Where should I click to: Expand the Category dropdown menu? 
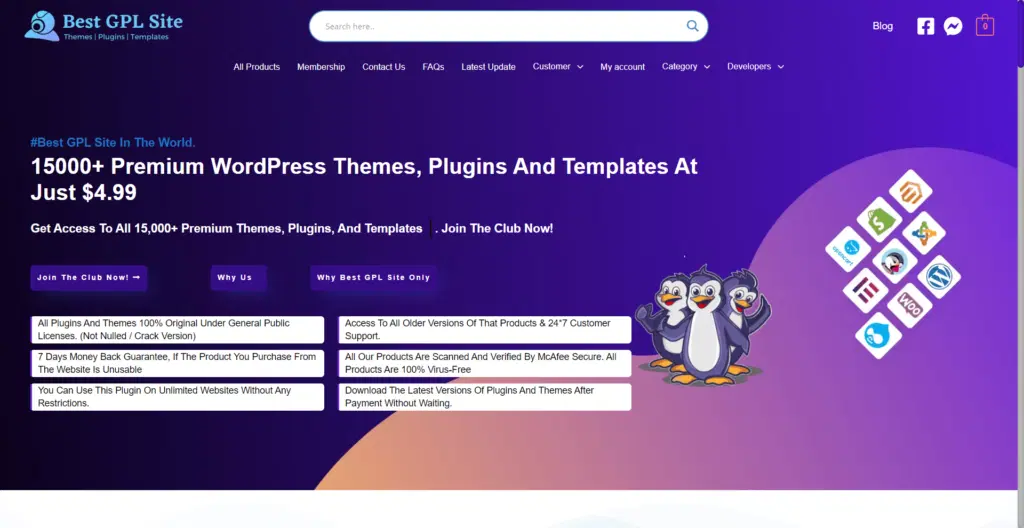click(x=686, y=67)
